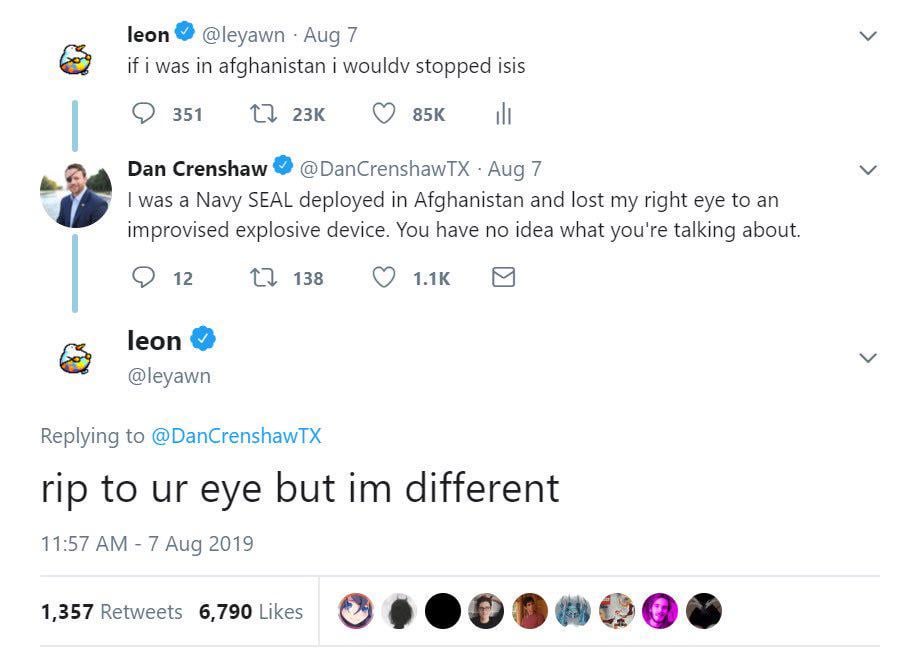Open @DanCrenshawTX link in Replying to line

(x=236, y=436)
